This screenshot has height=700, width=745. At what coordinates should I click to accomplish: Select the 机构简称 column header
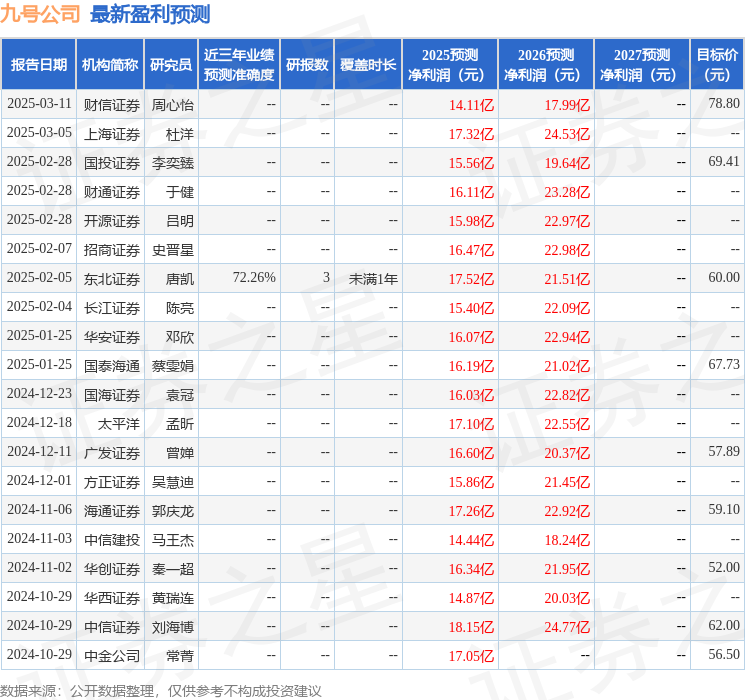[110, 65]
